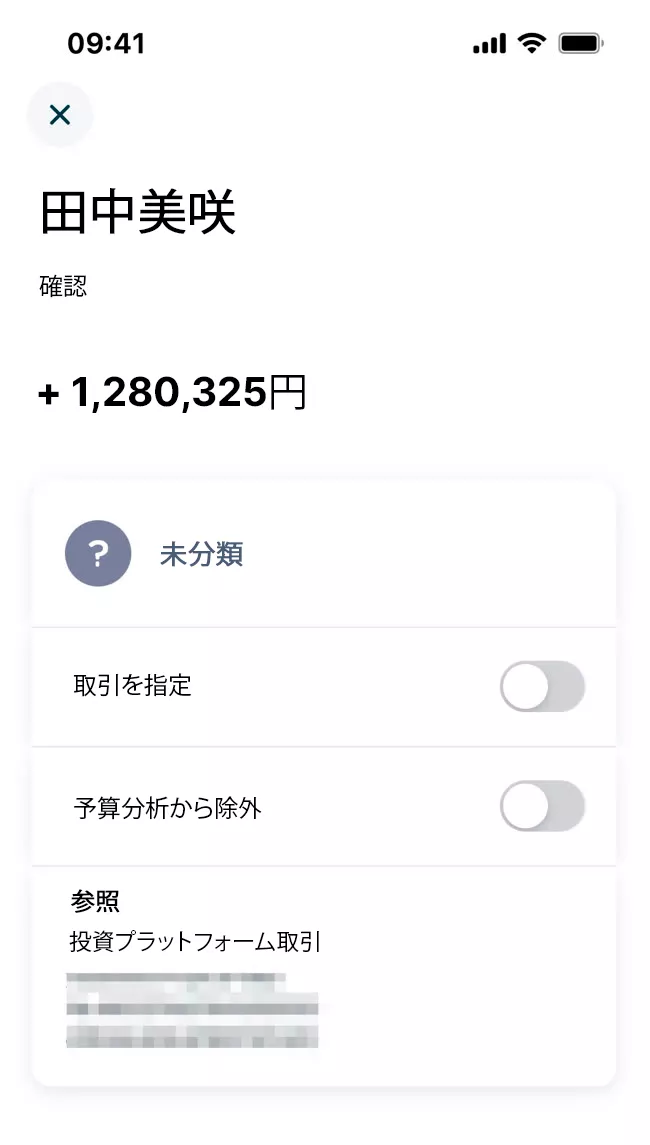This screenshot has width=650, height=1145.
Task: Toggle the 予算分析から除外 switch
Action: coord(542,806)
